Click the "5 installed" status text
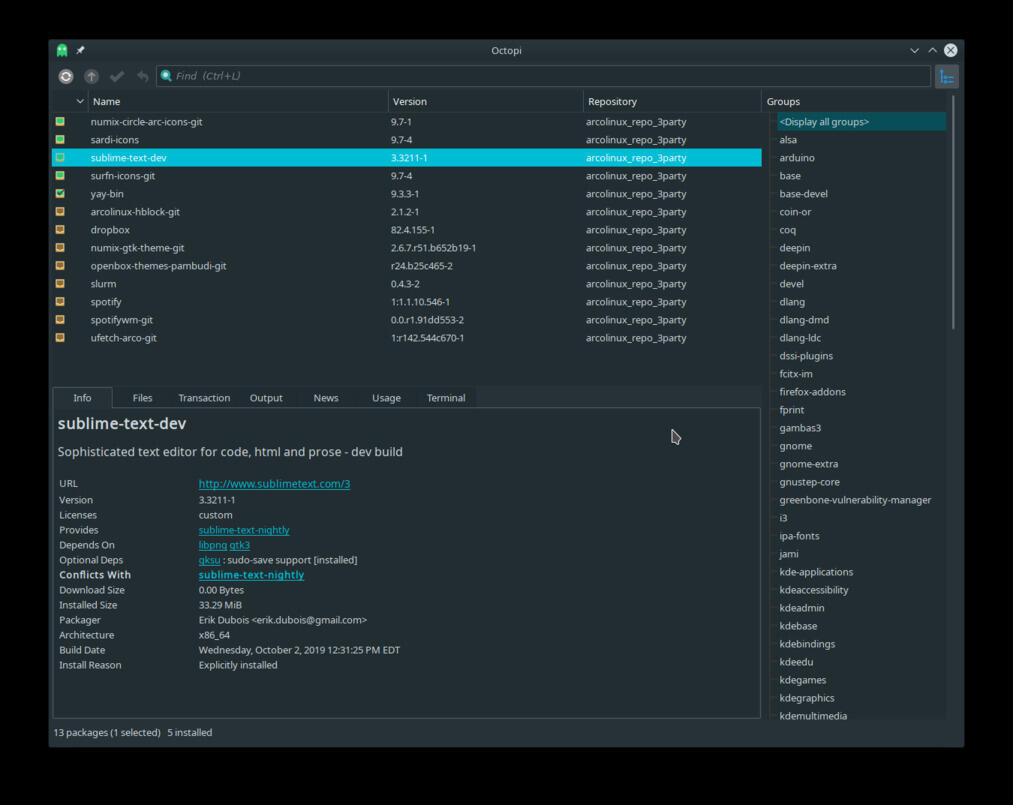The height and width of the screenshot is (805, 1013). (x=189, y=732)
